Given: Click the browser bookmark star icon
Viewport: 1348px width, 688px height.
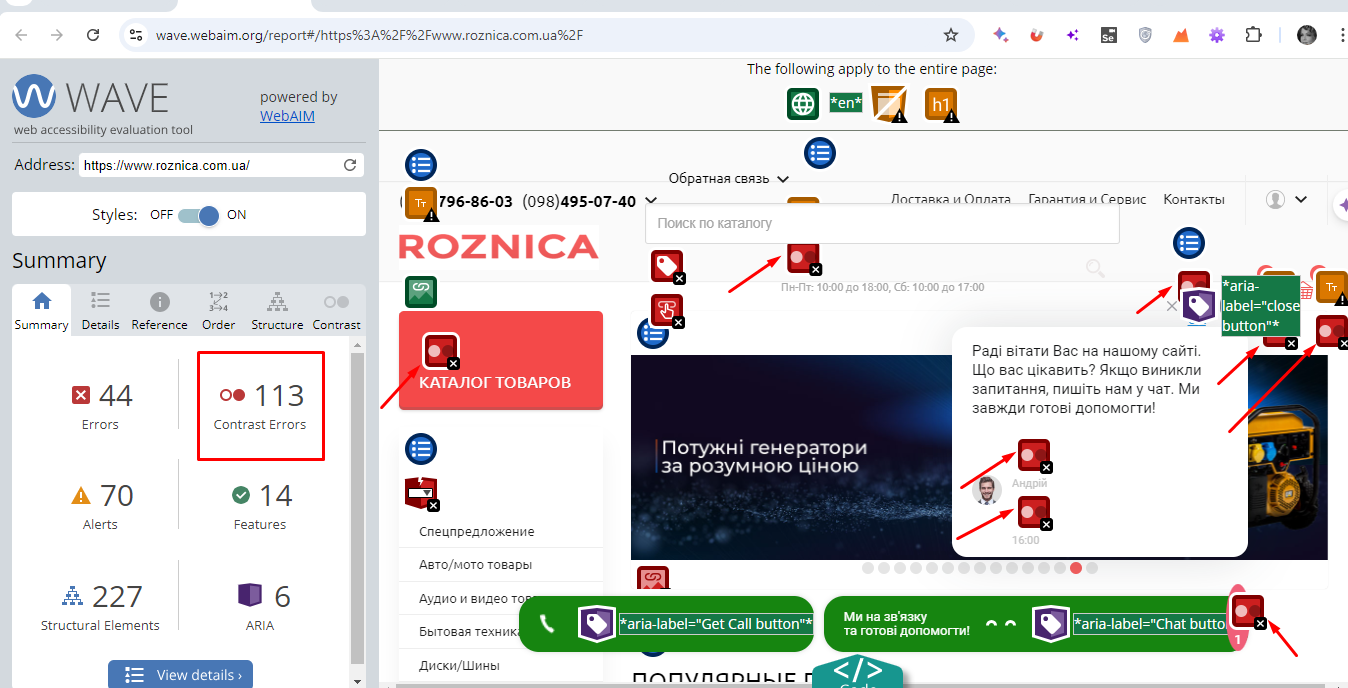Looking at the screenshot, I should coord(950,35).
